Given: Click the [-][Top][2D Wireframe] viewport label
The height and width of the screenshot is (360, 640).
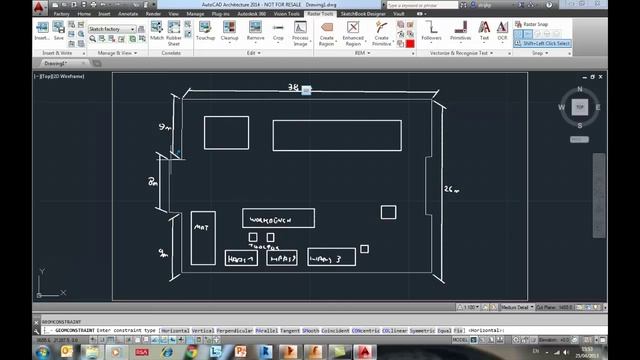Looking at the screenshot, I should point(60,76).
